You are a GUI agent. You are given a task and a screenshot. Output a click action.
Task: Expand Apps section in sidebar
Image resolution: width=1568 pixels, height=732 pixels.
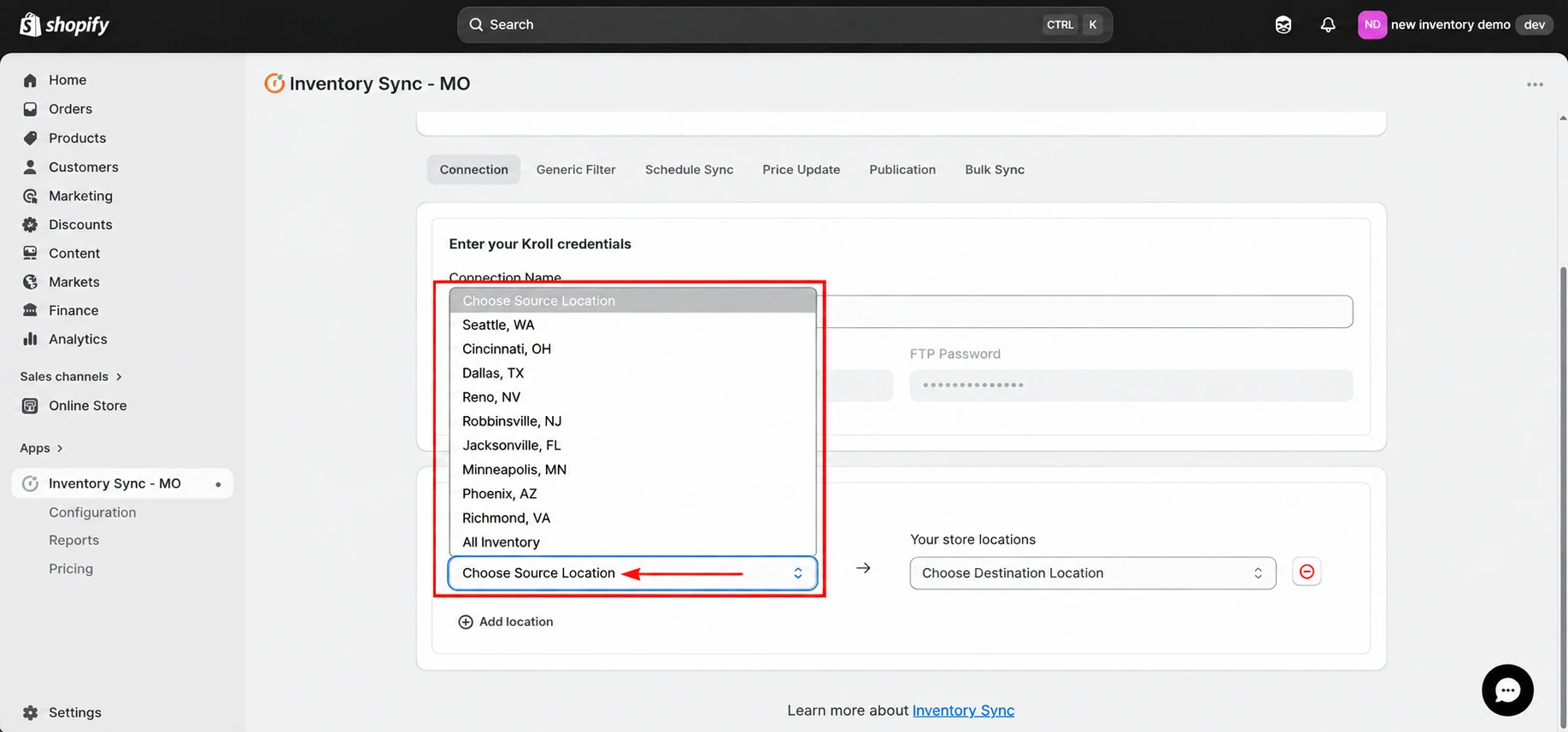tap(42, 448)
